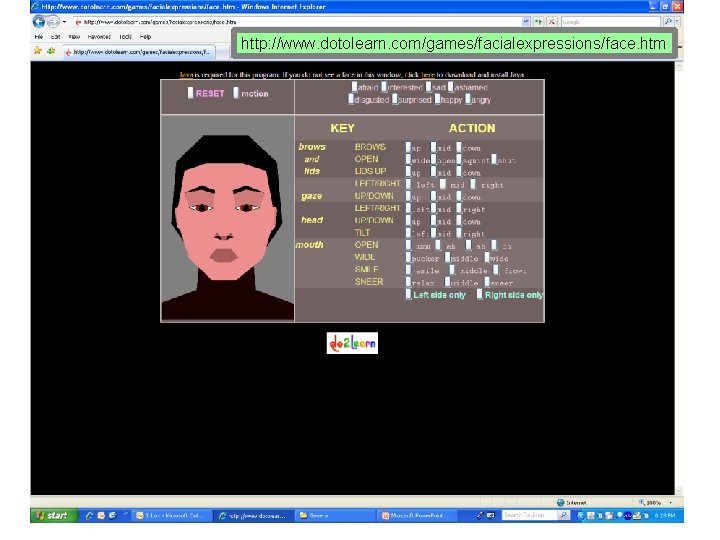Image resolution: width=720 pixels, height=540 pixels.
Task: Open the zoom level dropdown in status bar
Action: pyautogui.click(x=670, y=502)
